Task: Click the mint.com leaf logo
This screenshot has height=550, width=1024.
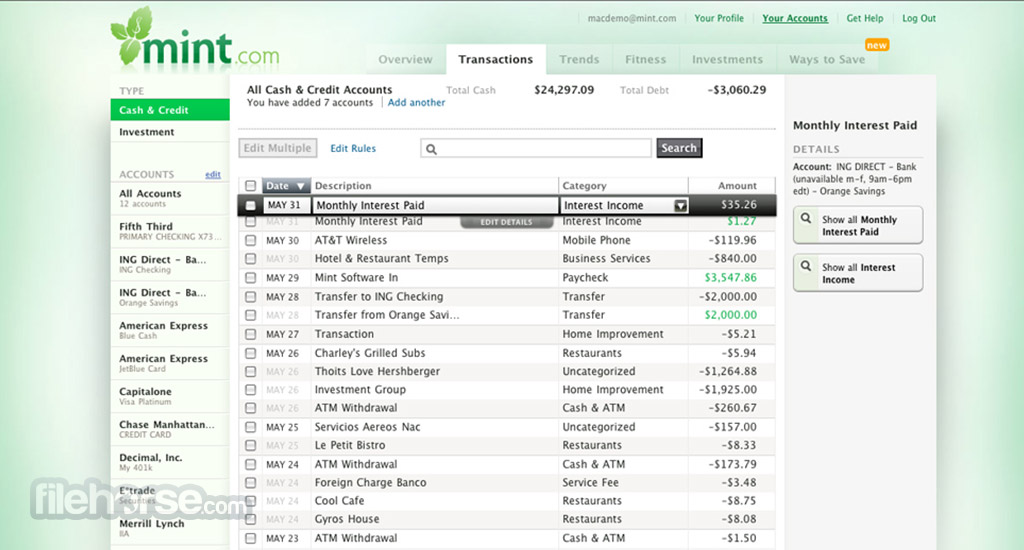Action: 195,38
